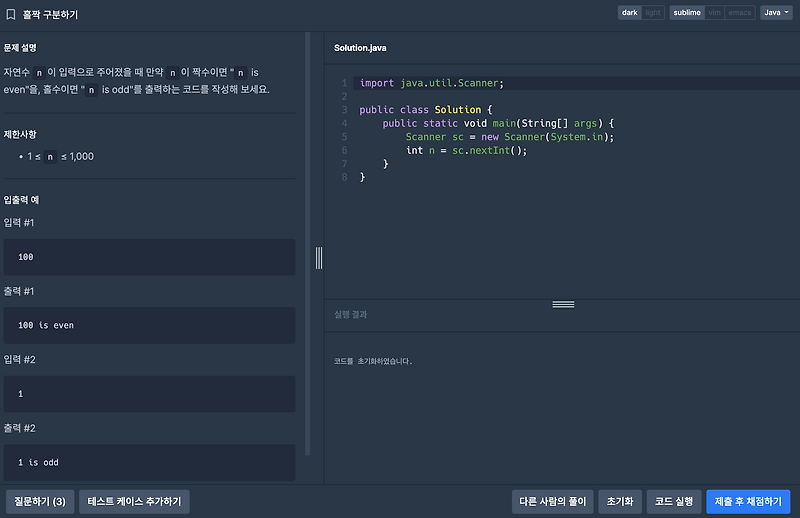Click the 홀짝 구분하기 title
This screenshot has height=518, width=800.
[x=50, y=15]
